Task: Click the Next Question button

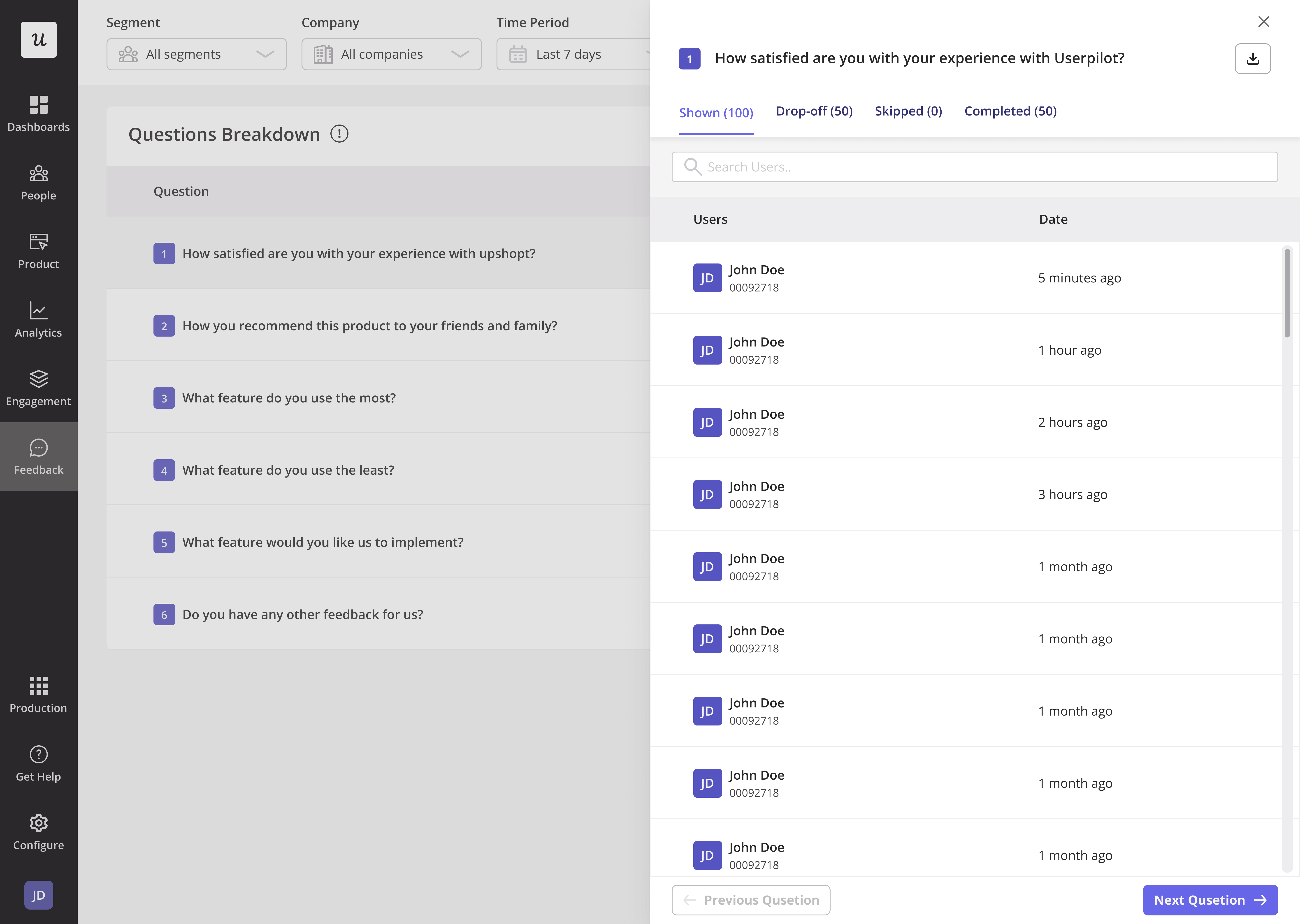Action: (x=1210, y=900)
